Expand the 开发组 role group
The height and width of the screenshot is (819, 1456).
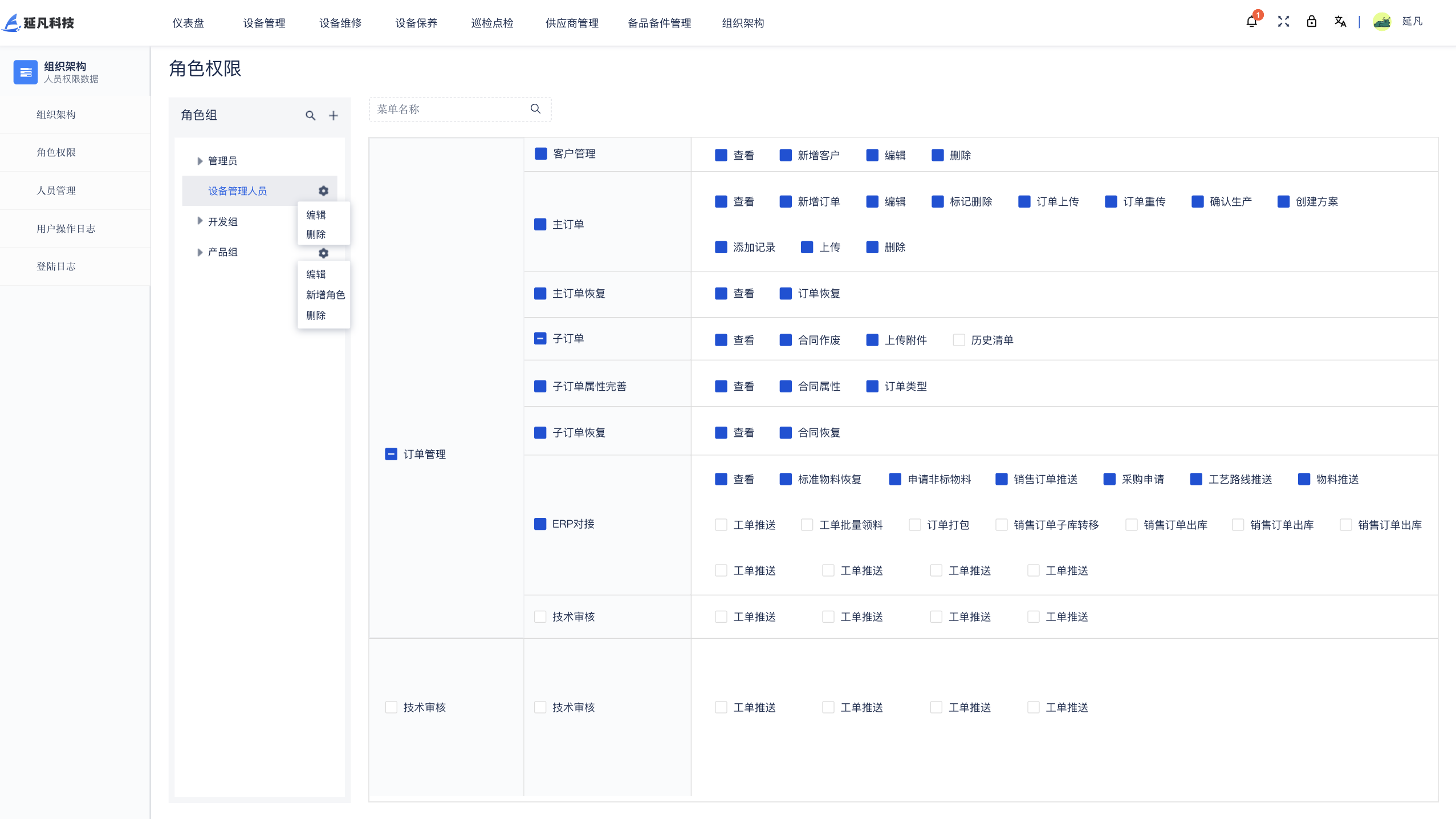[200, 221]
